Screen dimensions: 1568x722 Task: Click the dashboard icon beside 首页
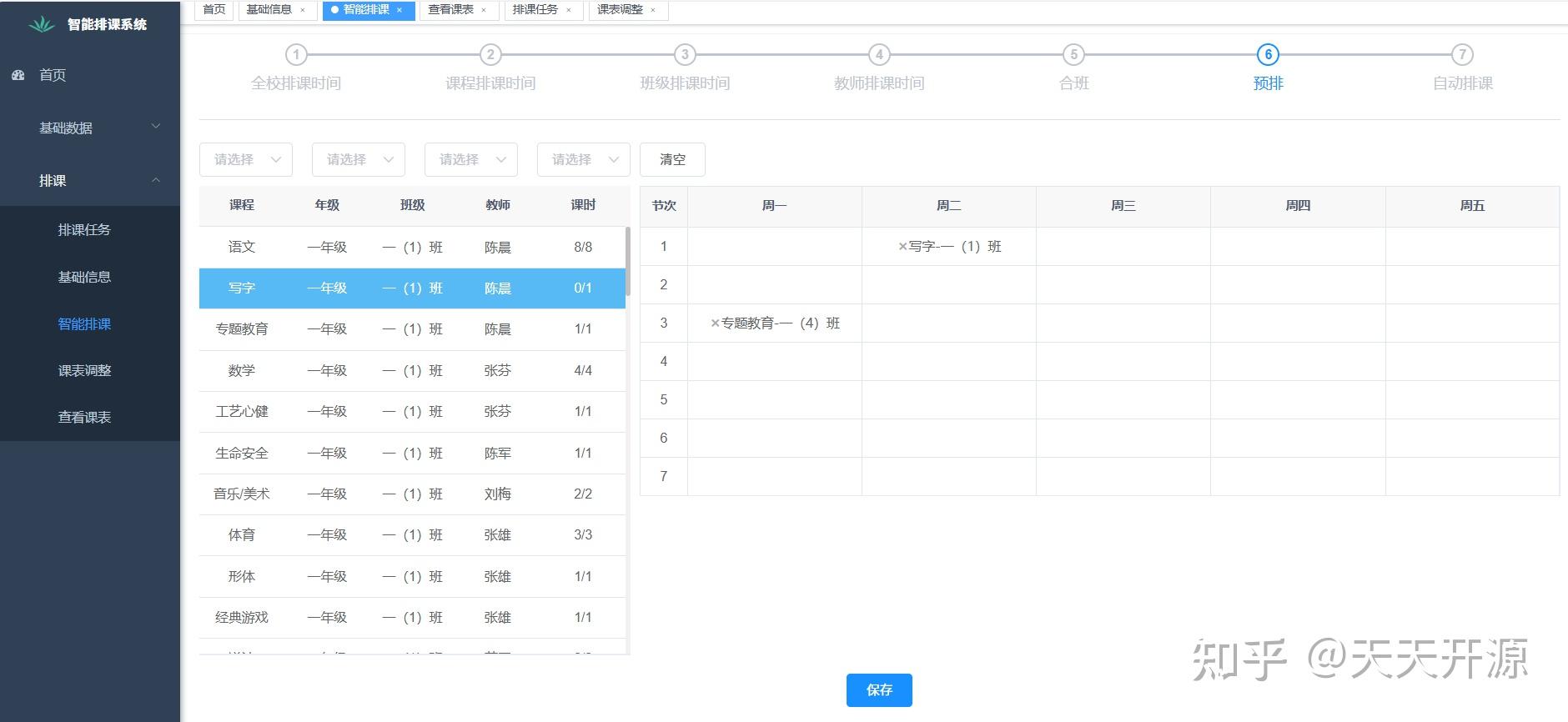[18, 75]
